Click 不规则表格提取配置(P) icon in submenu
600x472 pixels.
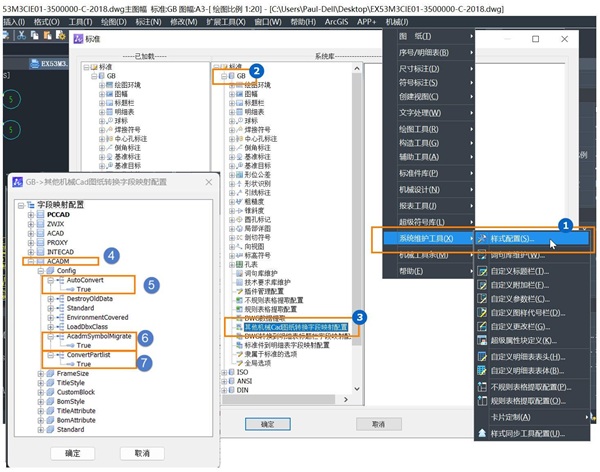pyautogui.click(x=482, y=387)
